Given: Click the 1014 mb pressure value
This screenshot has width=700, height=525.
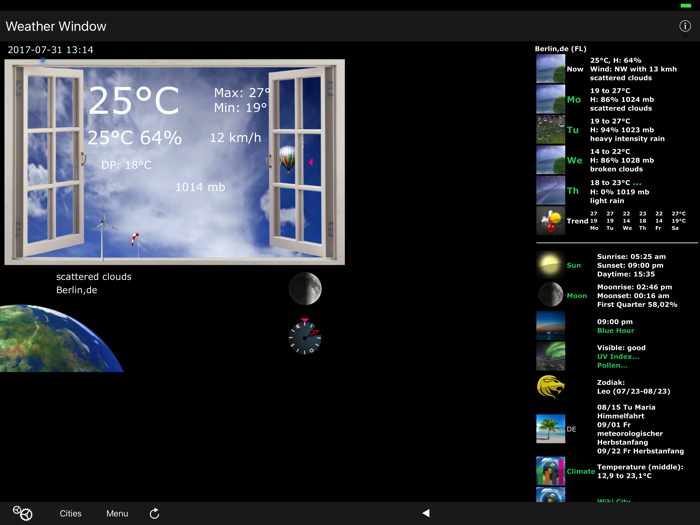Looking at the screenshot, I should click(200, 187).
